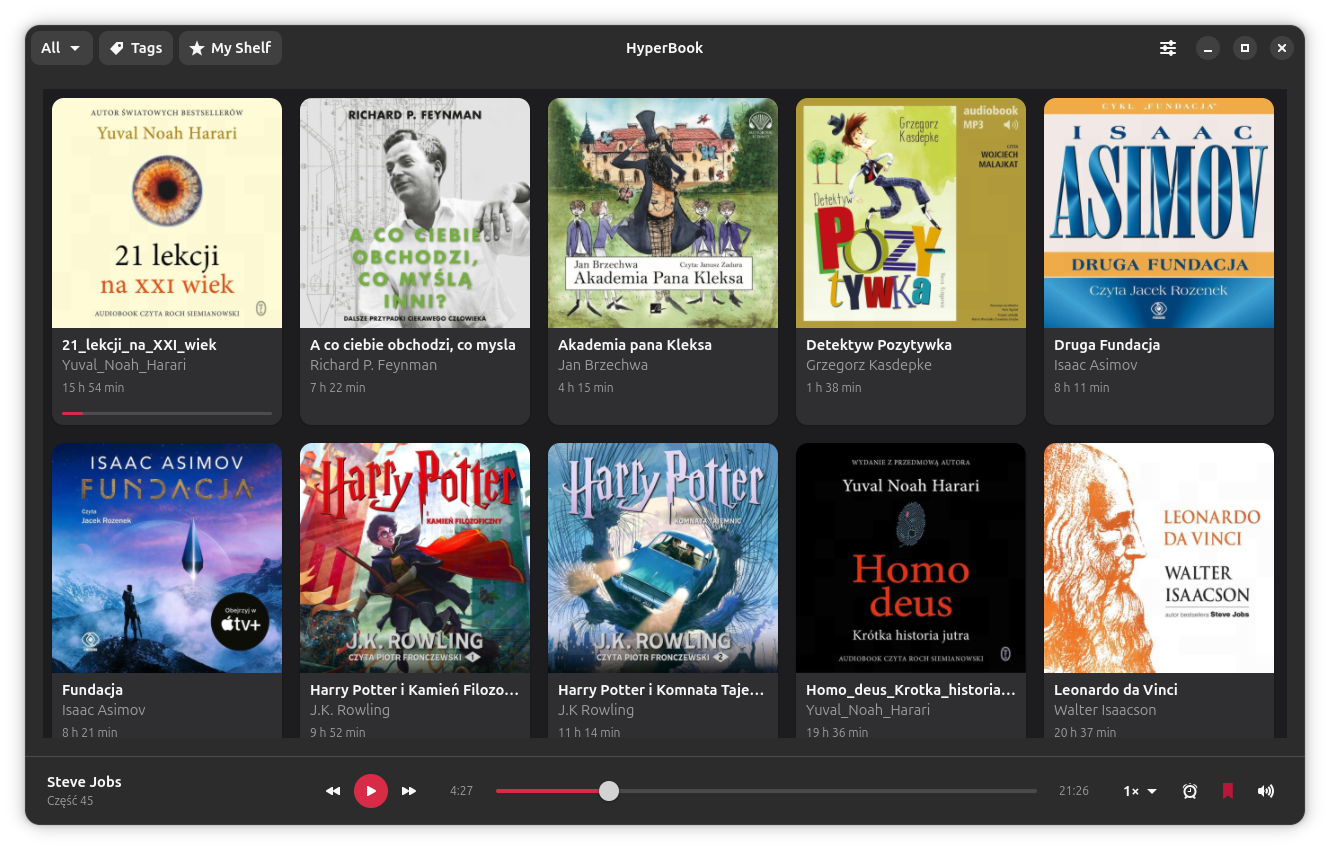Screen dimensions: 1330x850
Task: Click the J.K. Rowling author label
Action: pyautogui.click(x=350, y=710)
